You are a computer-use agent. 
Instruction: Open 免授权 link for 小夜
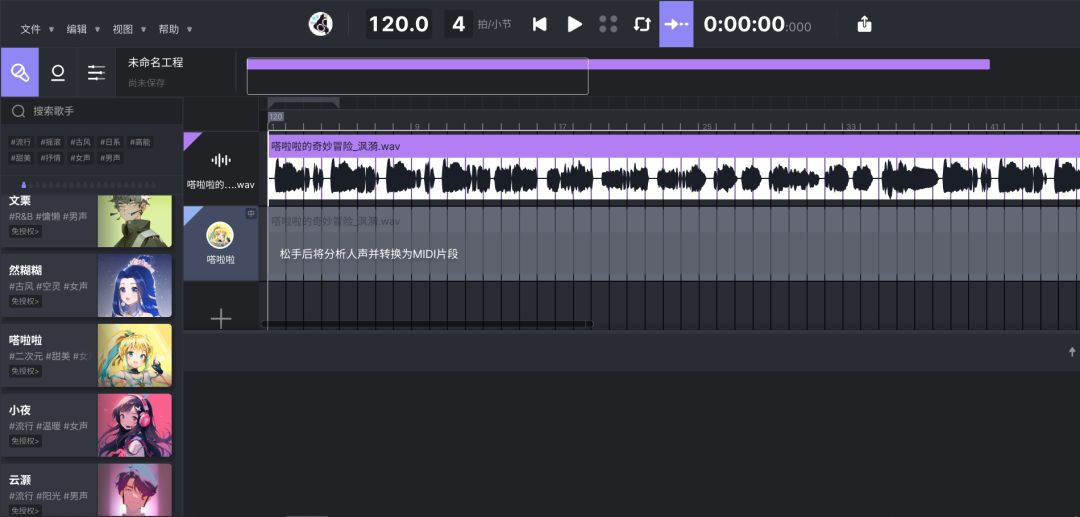click(x=25, y=441)
